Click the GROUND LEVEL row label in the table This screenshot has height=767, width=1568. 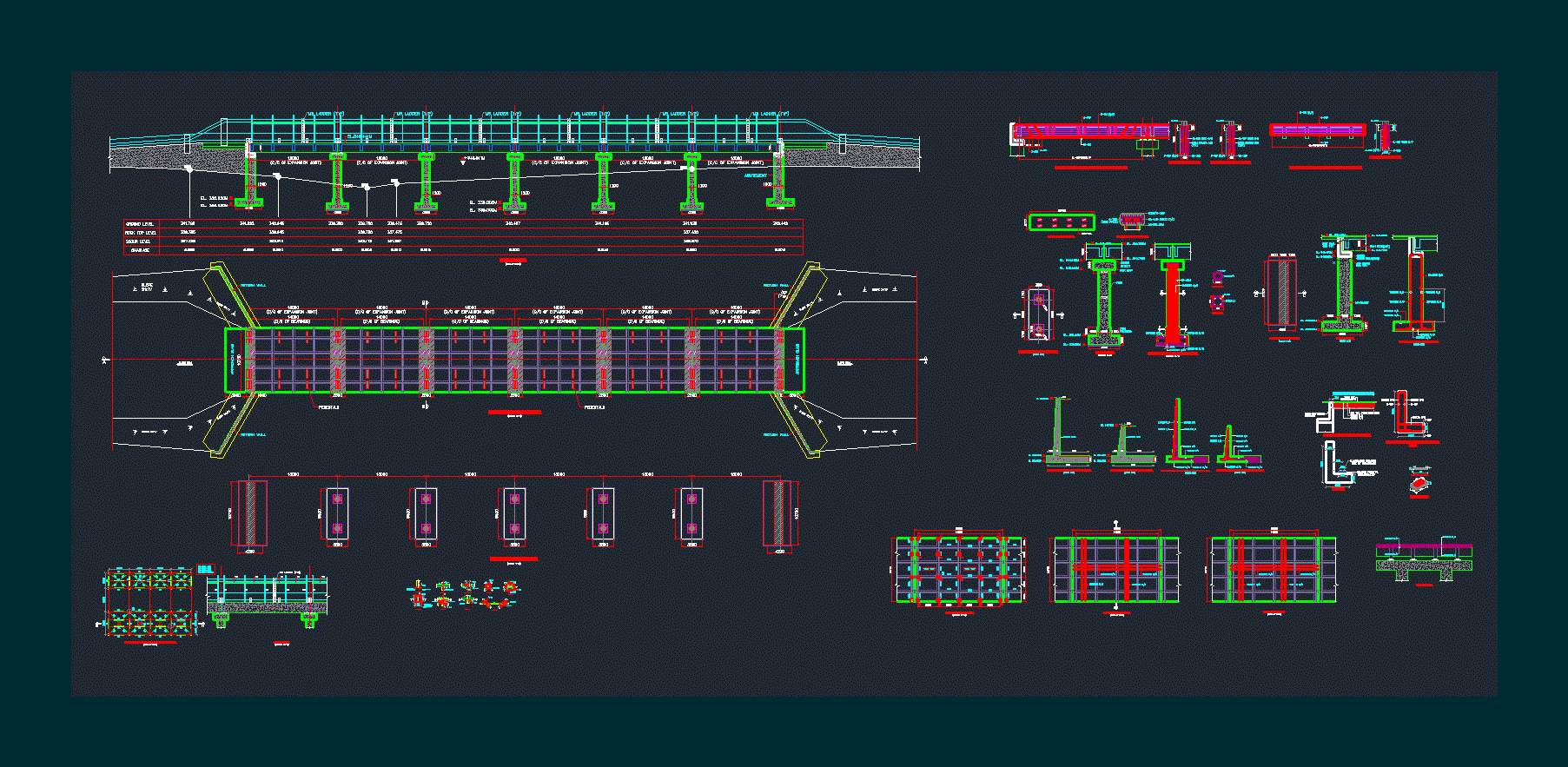(139, 223)
